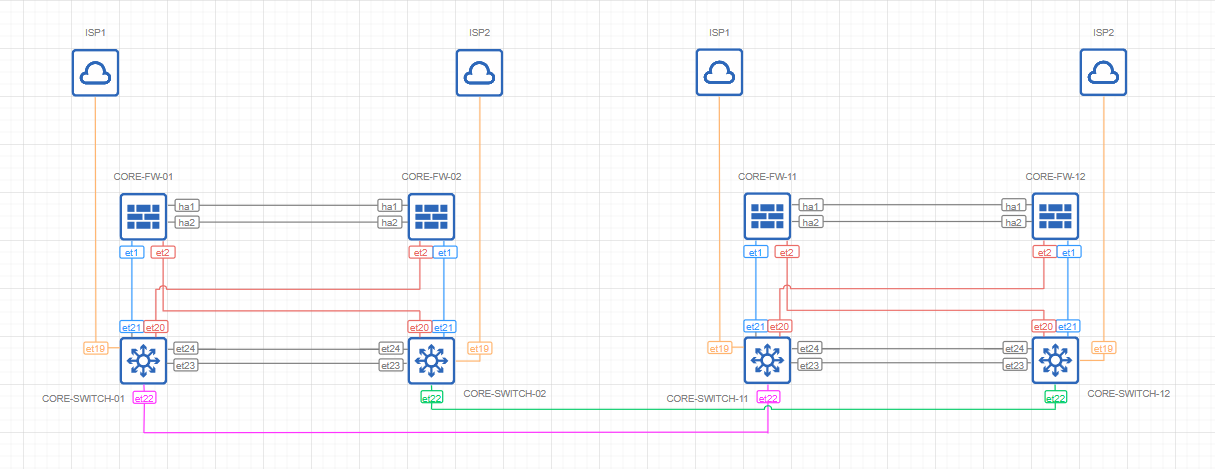Click magenta et22 port label under CORE-SWITCH-01
This screenshot has width=1215, height=469.
pos(144,398)
